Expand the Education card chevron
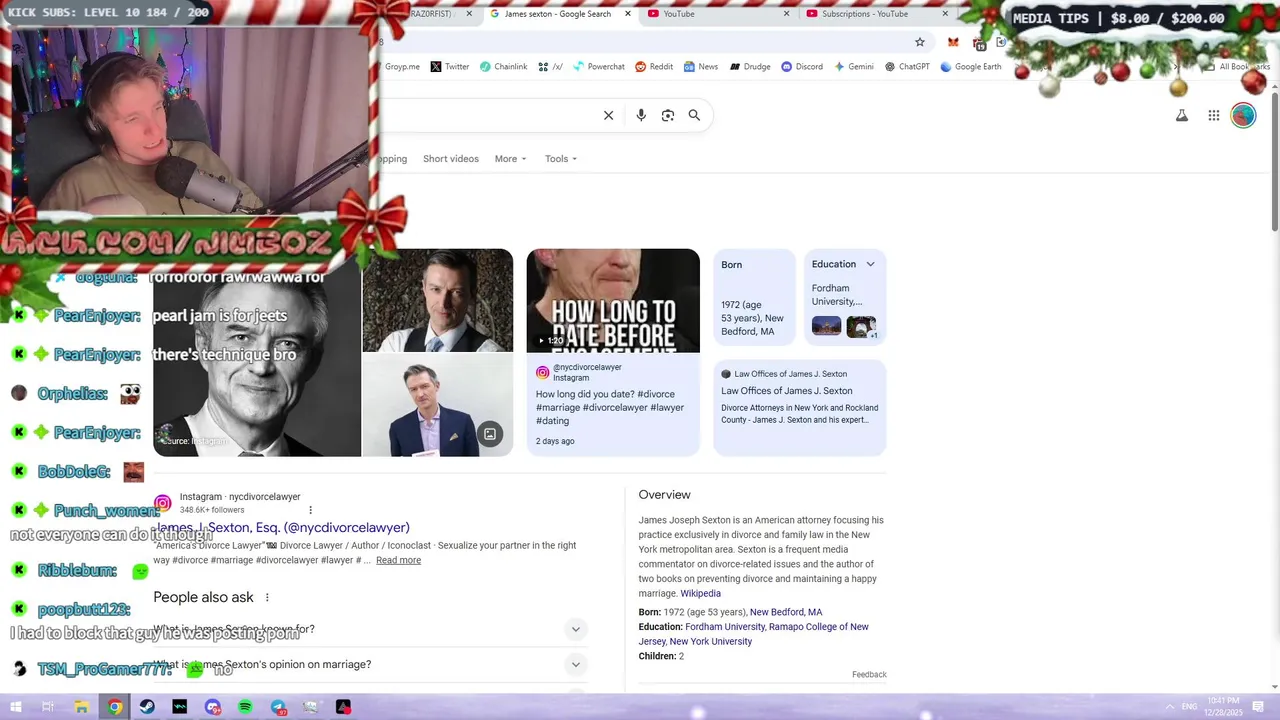This screenshot has width=1280, height=720. point(870,264)
